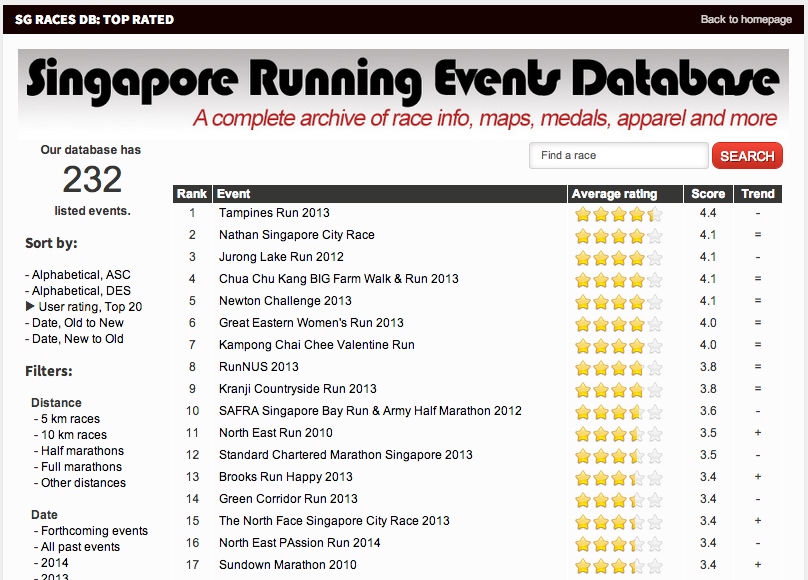808x580 pixels.
Task: Open SAFRA Singapore Bay Run & Army Half Marathon
Action: point(371,411)
